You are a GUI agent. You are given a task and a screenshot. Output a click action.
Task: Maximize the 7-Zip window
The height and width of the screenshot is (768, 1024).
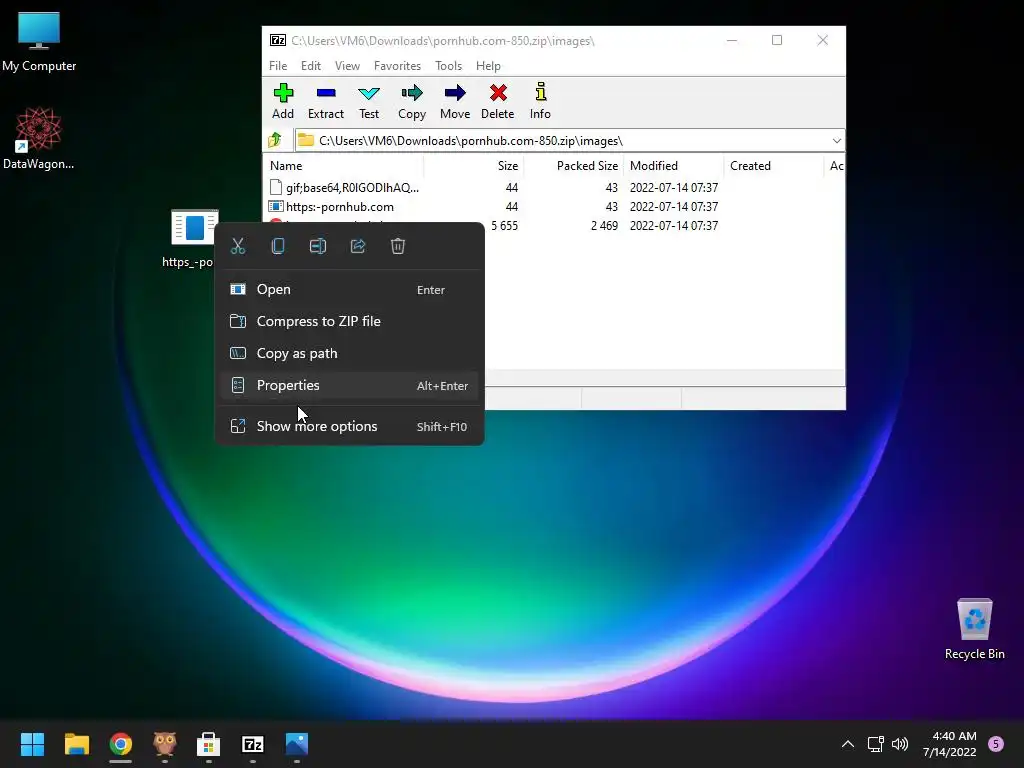[777, 40]
